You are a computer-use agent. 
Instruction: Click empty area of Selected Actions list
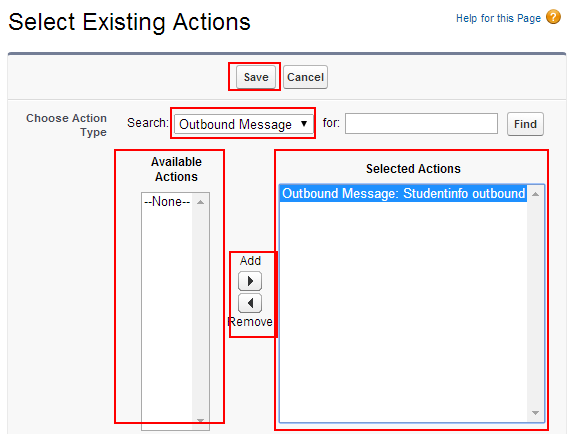(403, 311)
